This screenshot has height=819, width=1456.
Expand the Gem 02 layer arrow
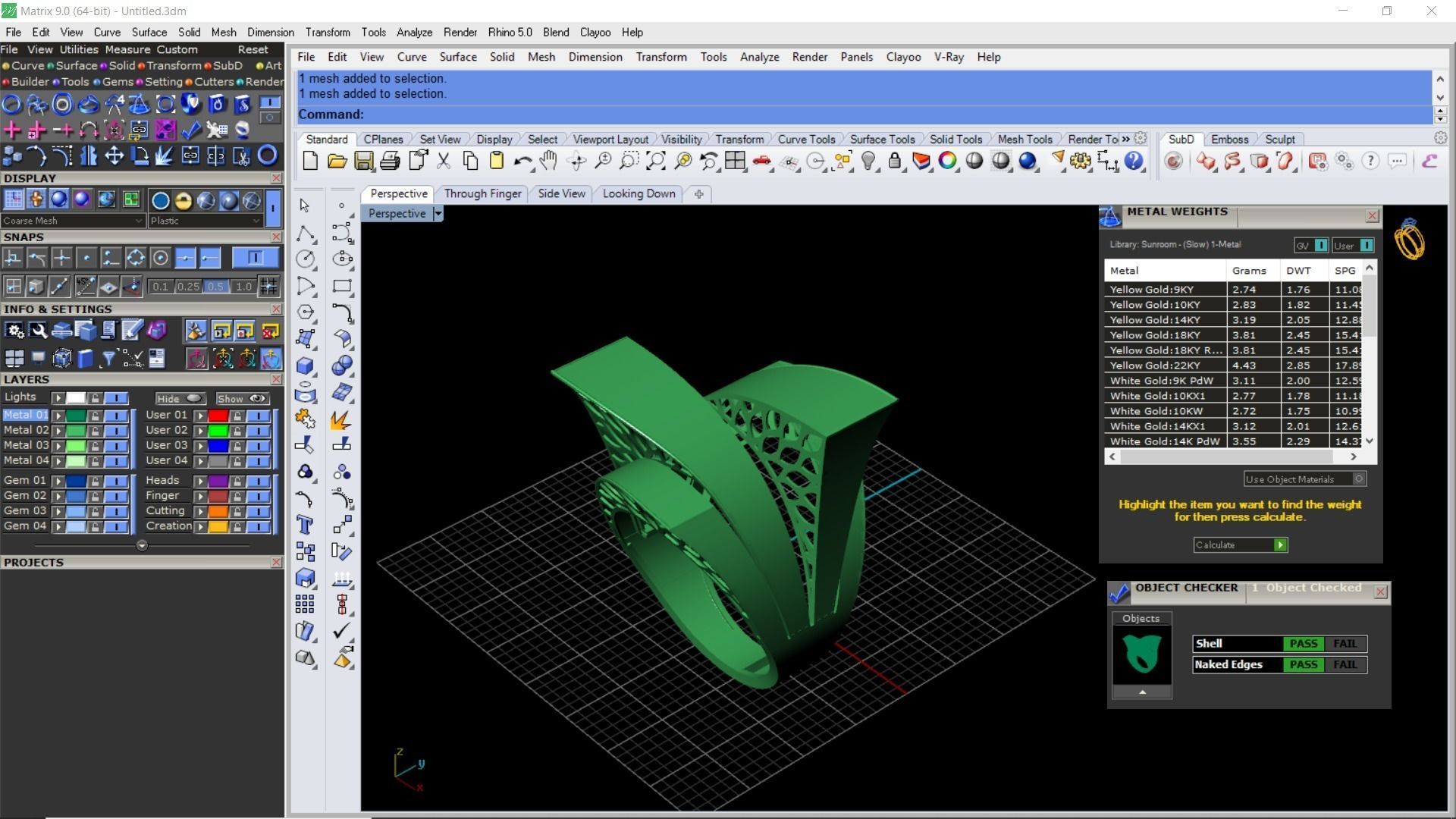pos(58,496)
